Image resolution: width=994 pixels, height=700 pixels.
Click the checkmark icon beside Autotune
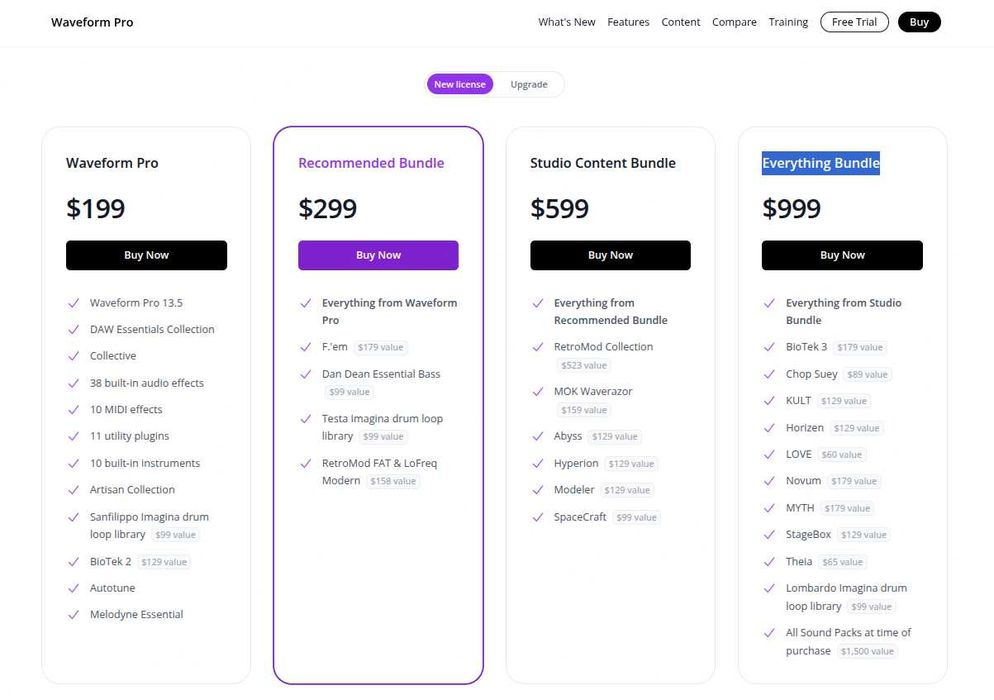73,589
